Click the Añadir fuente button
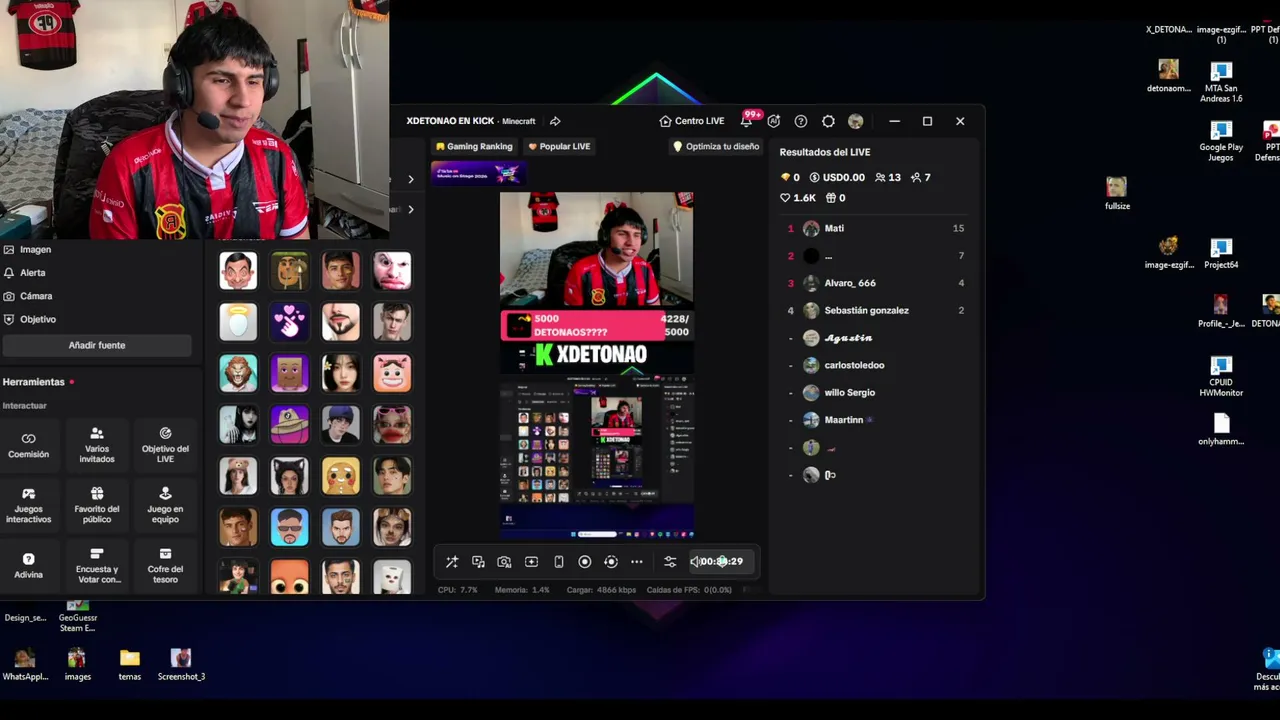Viewport: 1280px width, 720px height. click(x=97, y=345)
